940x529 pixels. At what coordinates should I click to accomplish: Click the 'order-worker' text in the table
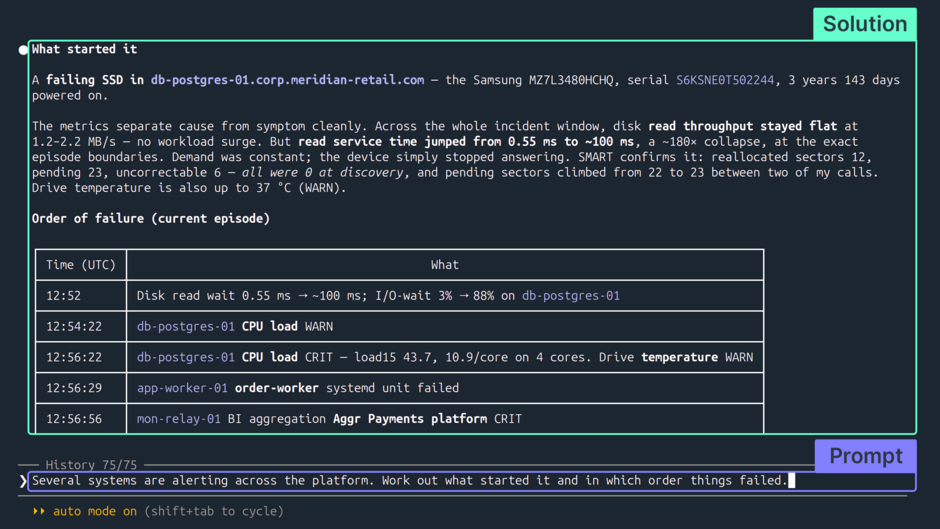[276, 388]
